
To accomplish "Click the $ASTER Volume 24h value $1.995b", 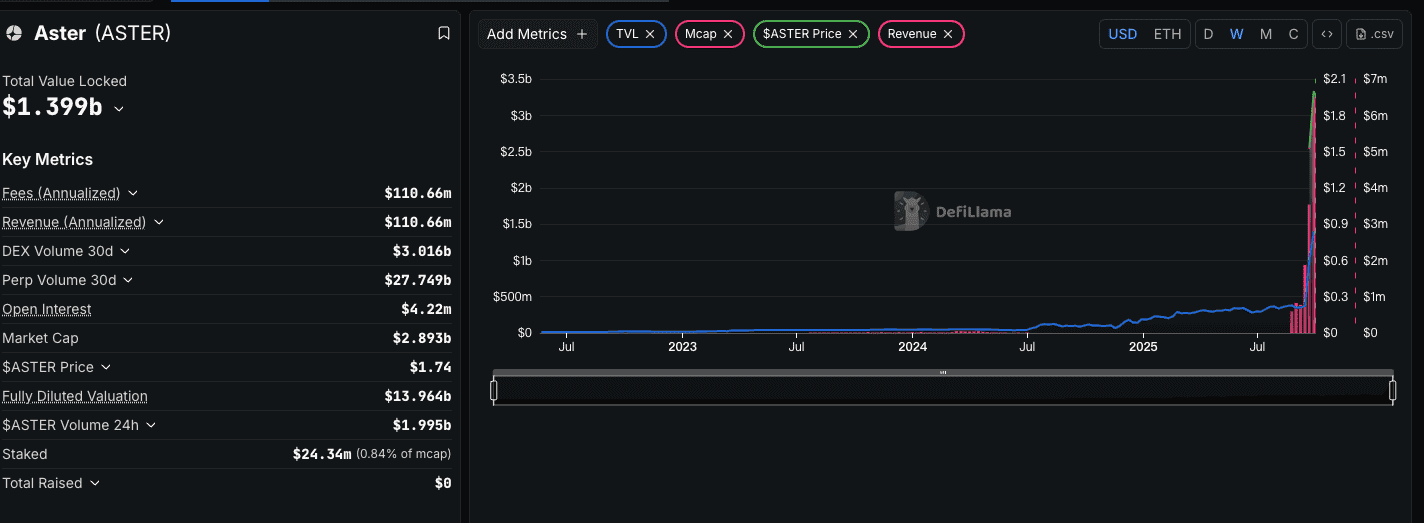I will [x=422, y=425].
